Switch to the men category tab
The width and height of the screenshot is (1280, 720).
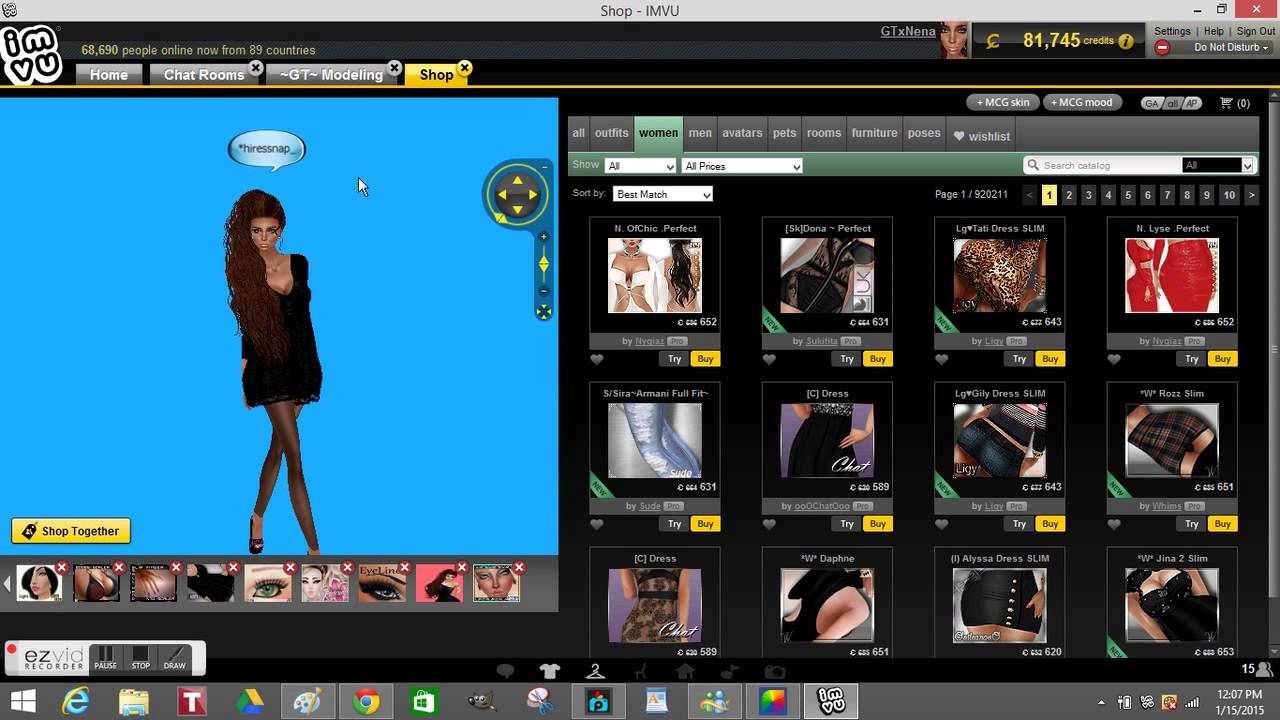[x=700, y=133]
